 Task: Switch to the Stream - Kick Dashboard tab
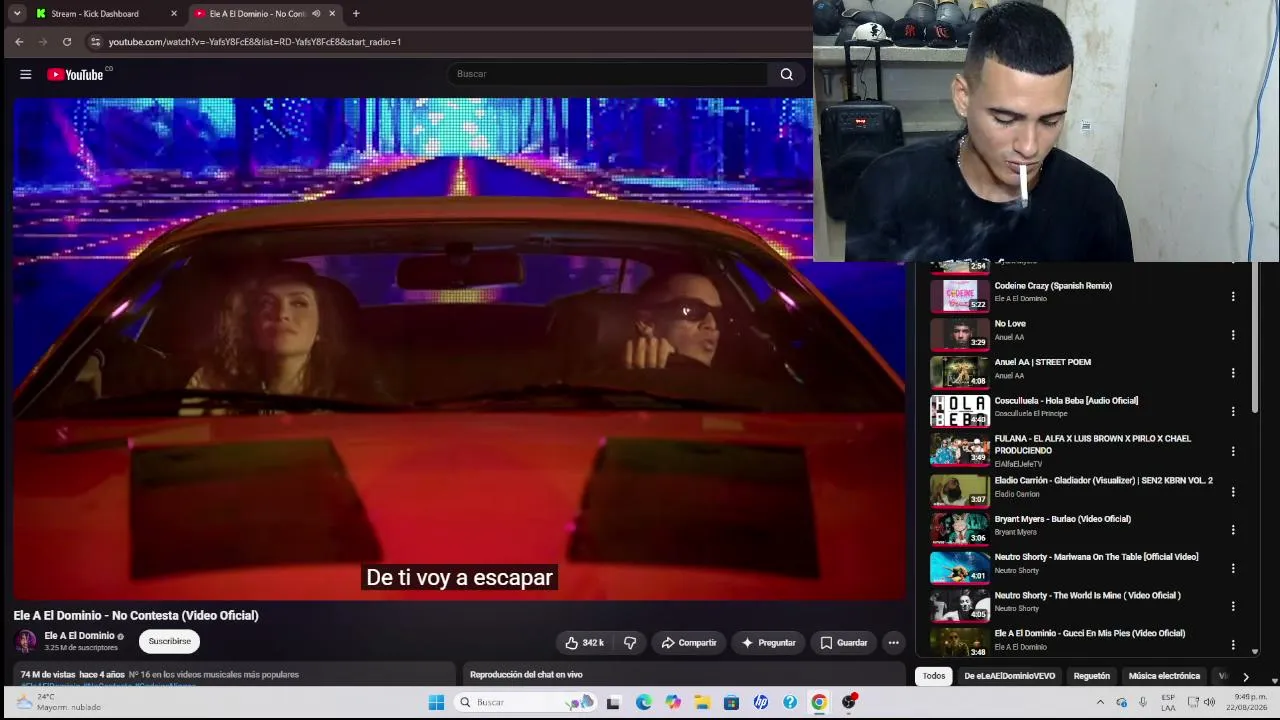pos(107,14)
